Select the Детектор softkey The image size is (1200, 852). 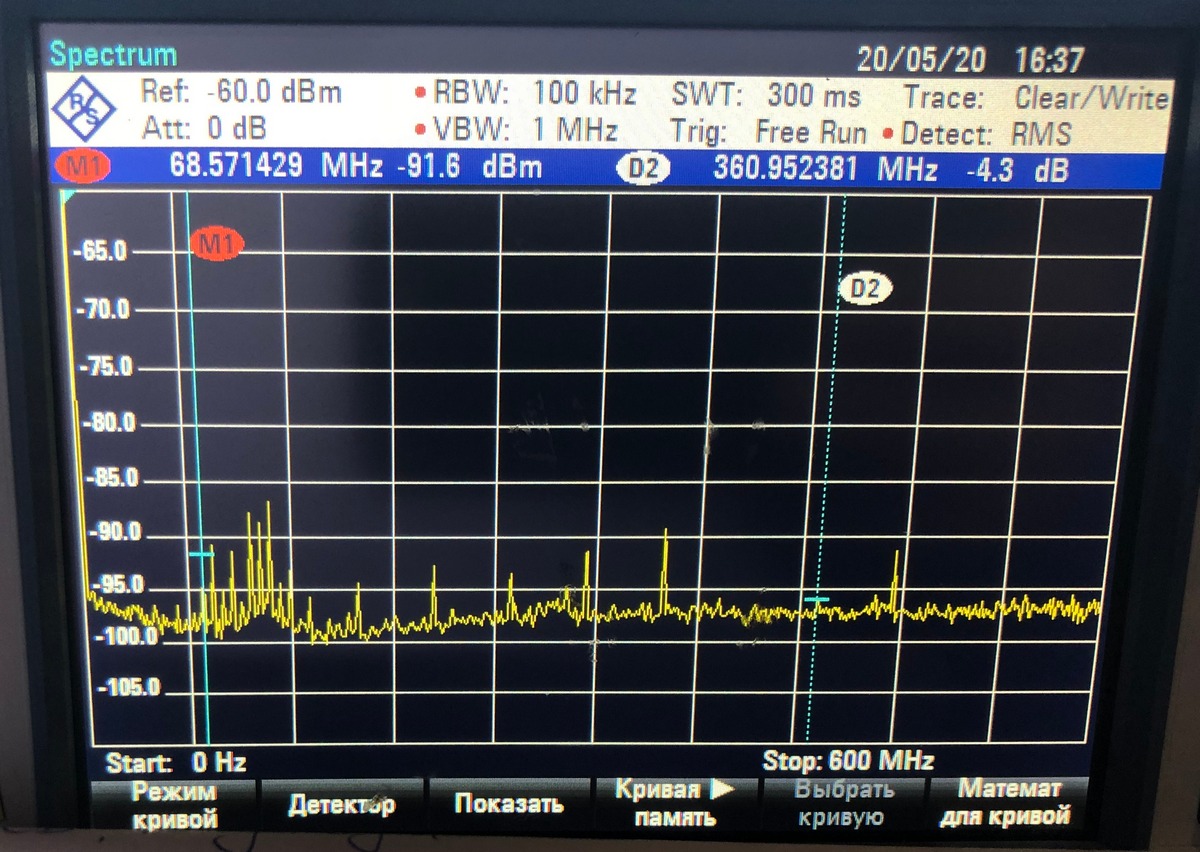click(x=342, y=805)
